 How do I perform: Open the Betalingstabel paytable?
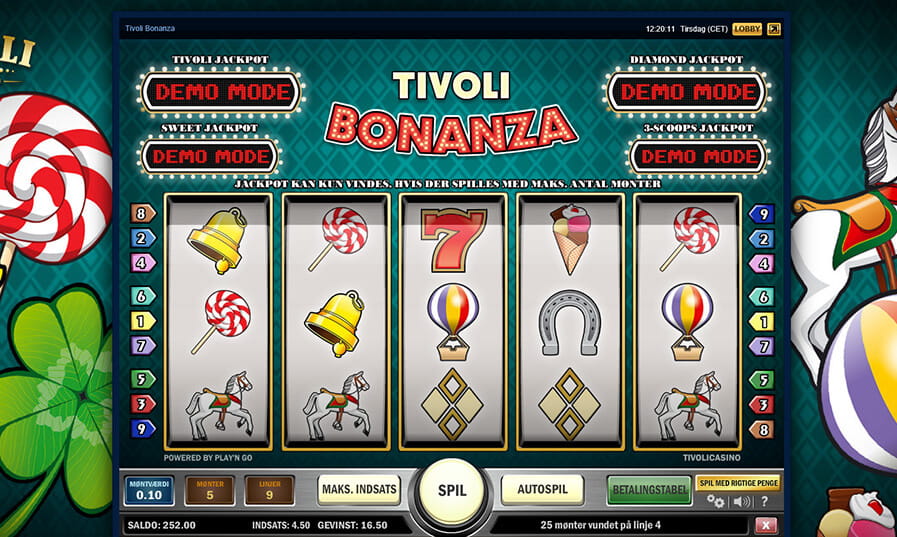coord(649,490)
